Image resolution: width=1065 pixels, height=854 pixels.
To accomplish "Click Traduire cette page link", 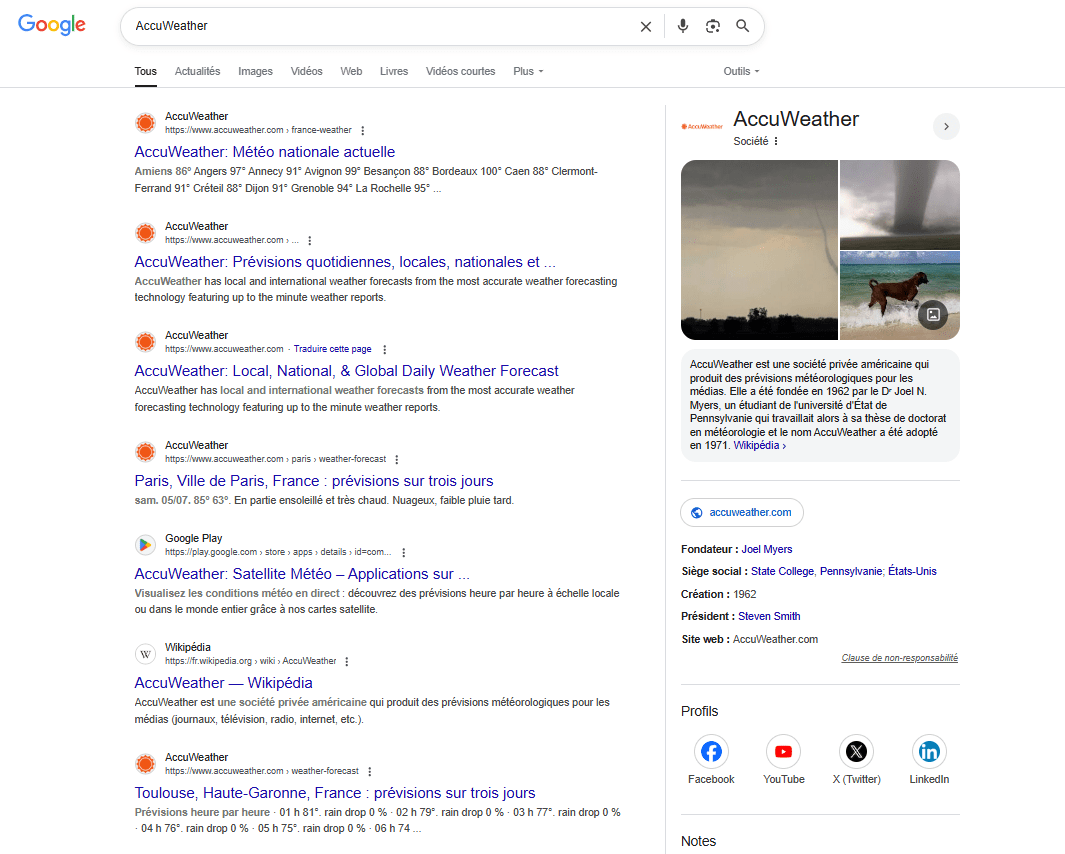I will [x=333, y=349].
